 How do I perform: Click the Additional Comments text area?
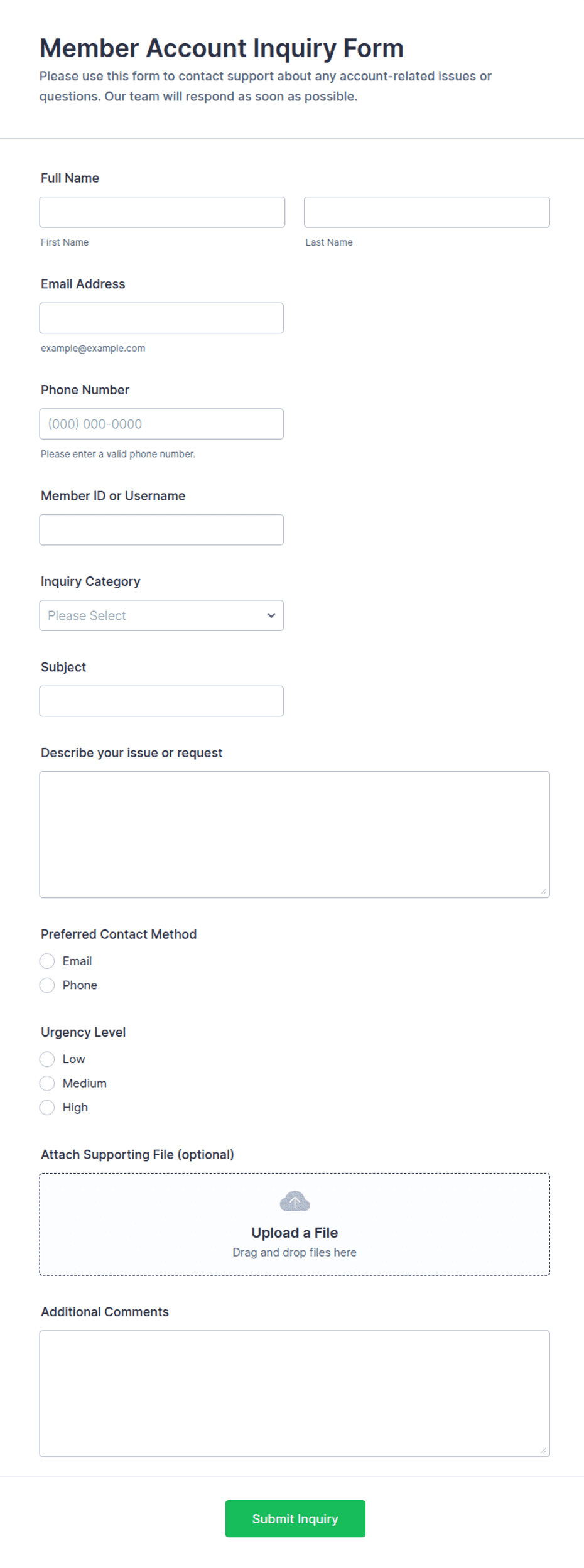coord(295,1393)
